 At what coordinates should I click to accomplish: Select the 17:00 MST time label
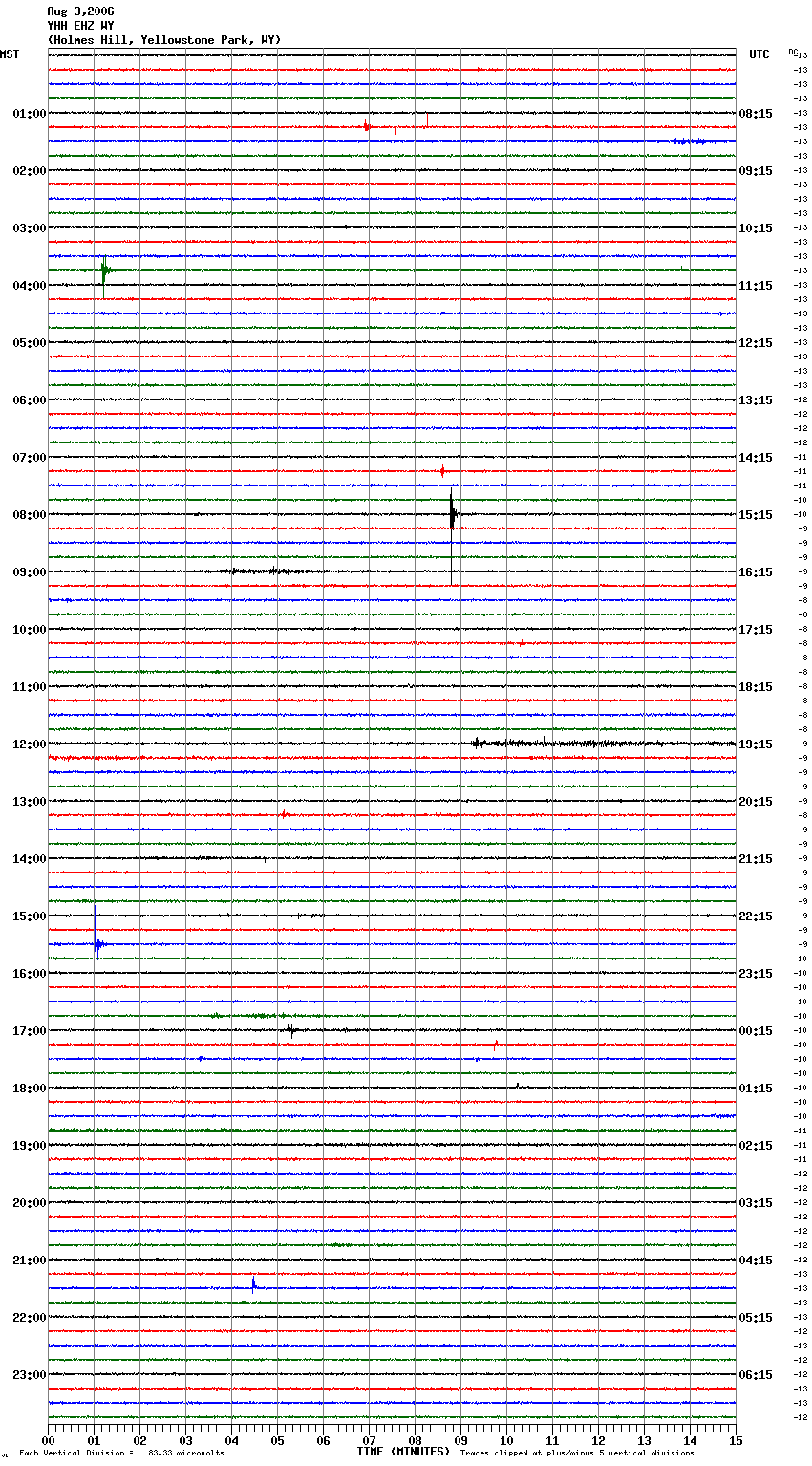(x=29, y=1031)
